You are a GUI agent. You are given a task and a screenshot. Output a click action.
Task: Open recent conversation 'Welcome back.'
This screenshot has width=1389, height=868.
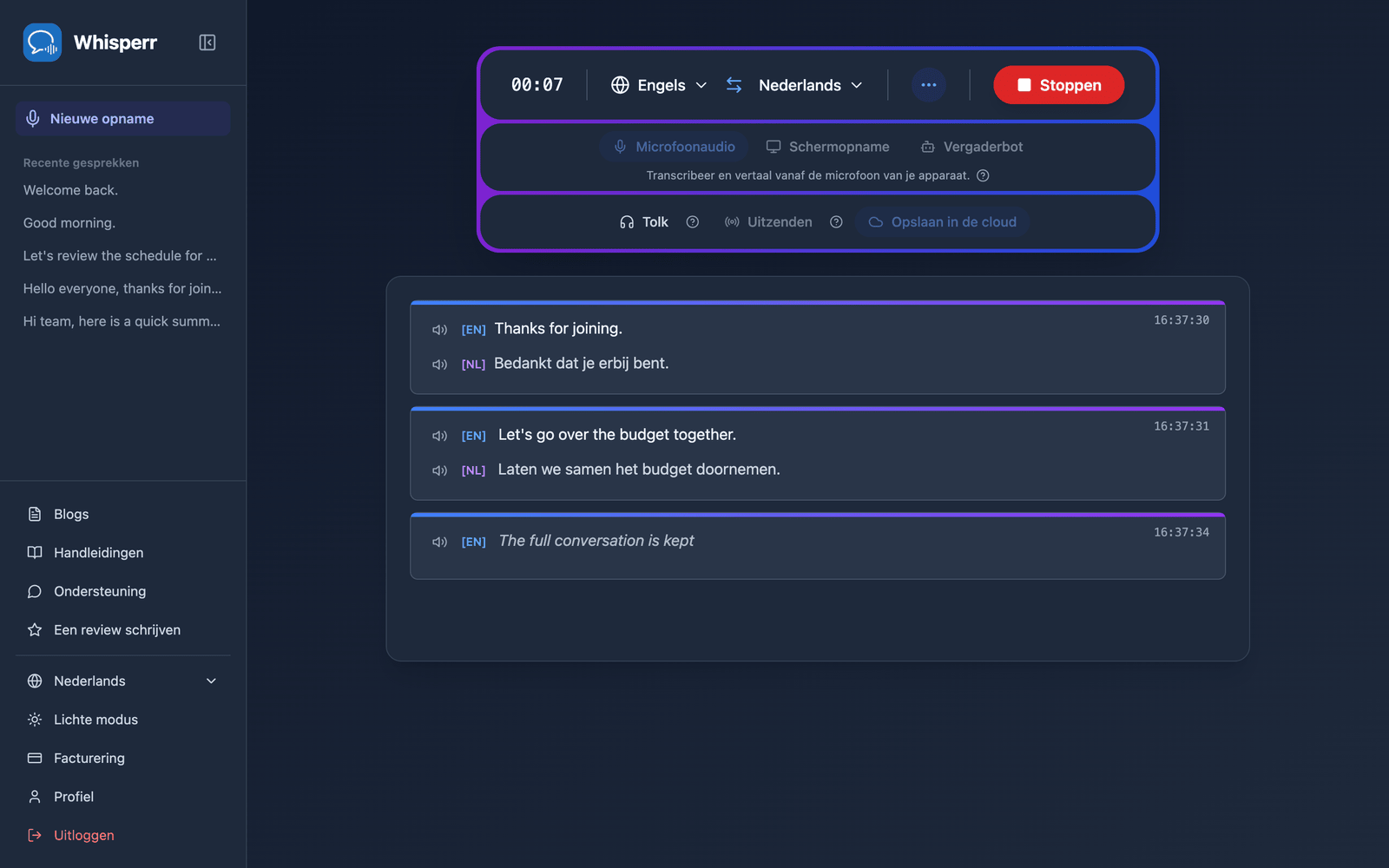click(70, 190)
